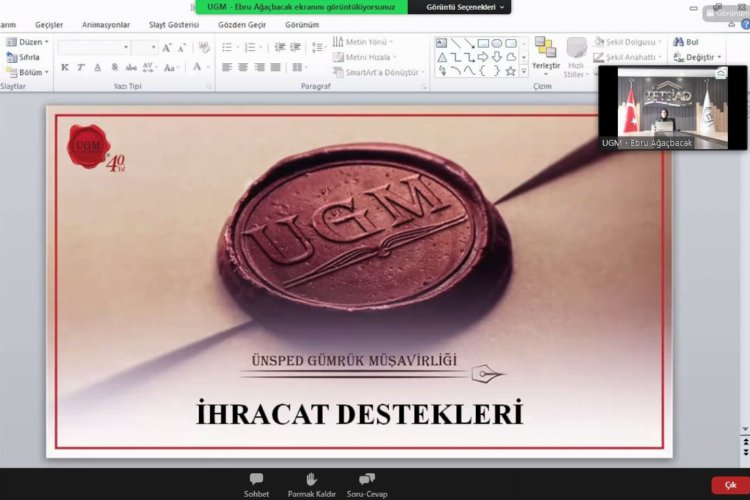Image resolution: width=750 pixels, height=500 pixels.
Task: Click SmartArt'a Dönüştür button
Action: point(379,72)
